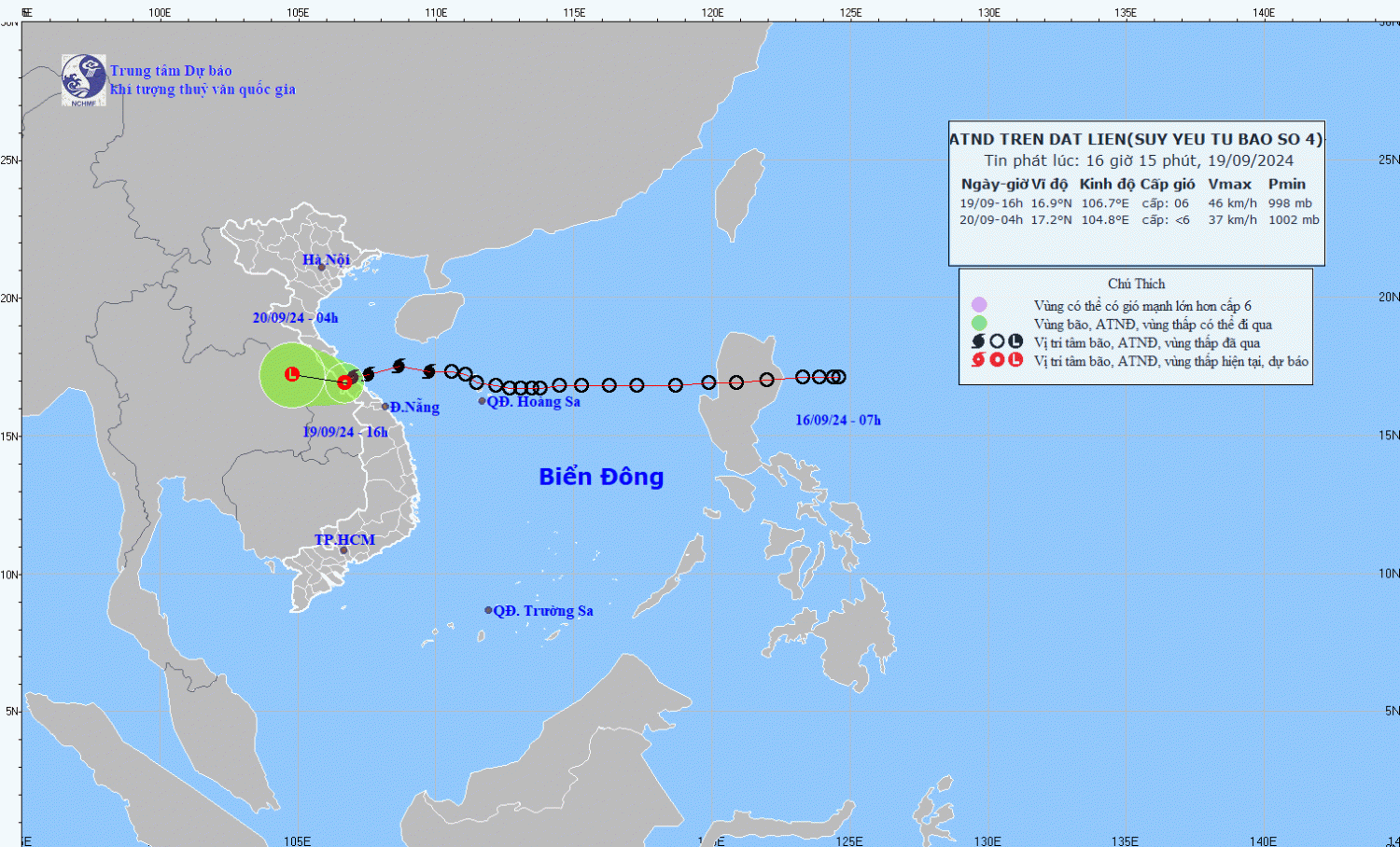Select the red L forecast position marker on map

click(292, 374)
